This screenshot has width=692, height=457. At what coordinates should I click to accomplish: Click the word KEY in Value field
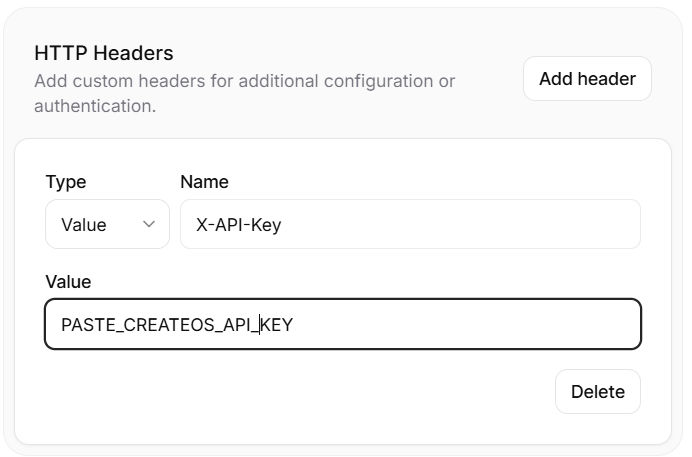pos(277,324)
